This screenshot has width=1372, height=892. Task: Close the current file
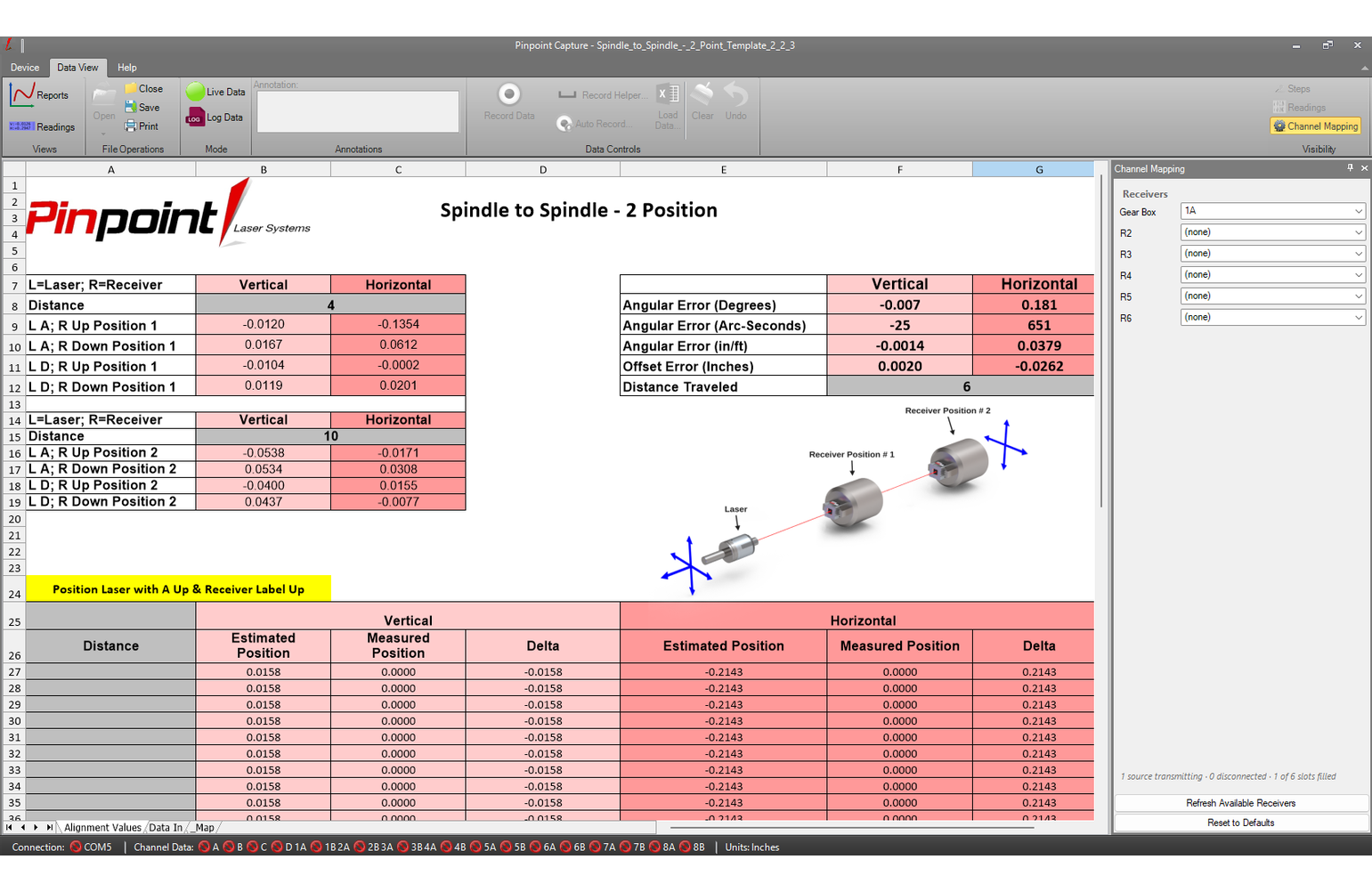(144, 89)
